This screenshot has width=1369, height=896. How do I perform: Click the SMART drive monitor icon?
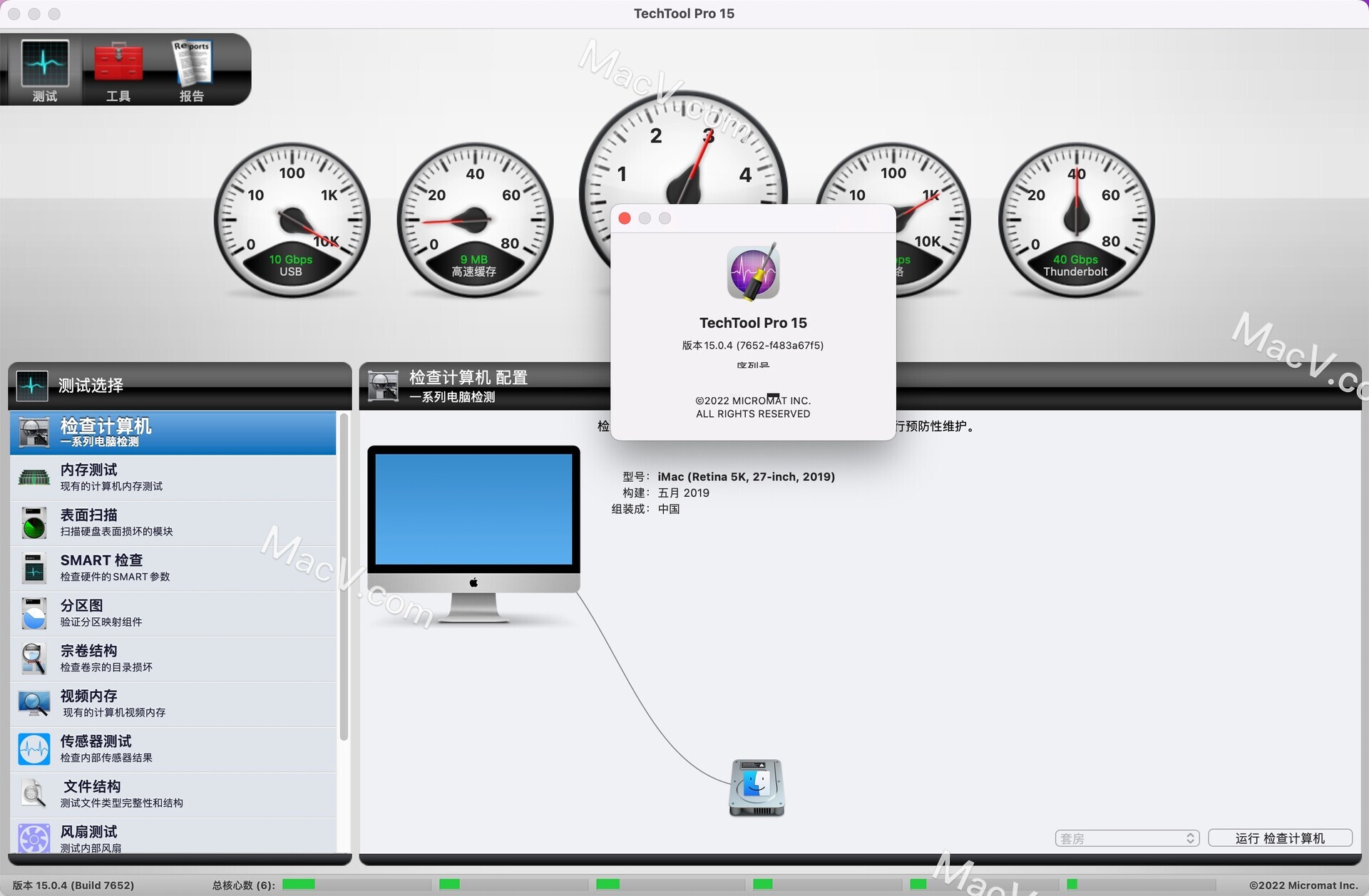point(34,568)
